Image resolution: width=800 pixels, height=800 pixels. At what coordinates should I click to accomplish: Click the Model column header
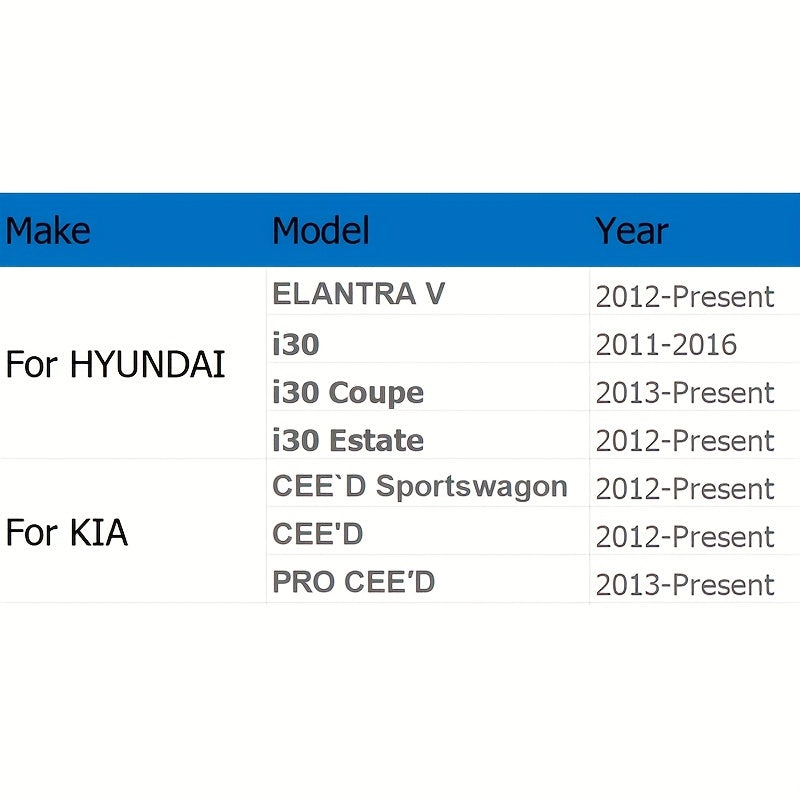point(321,231)
